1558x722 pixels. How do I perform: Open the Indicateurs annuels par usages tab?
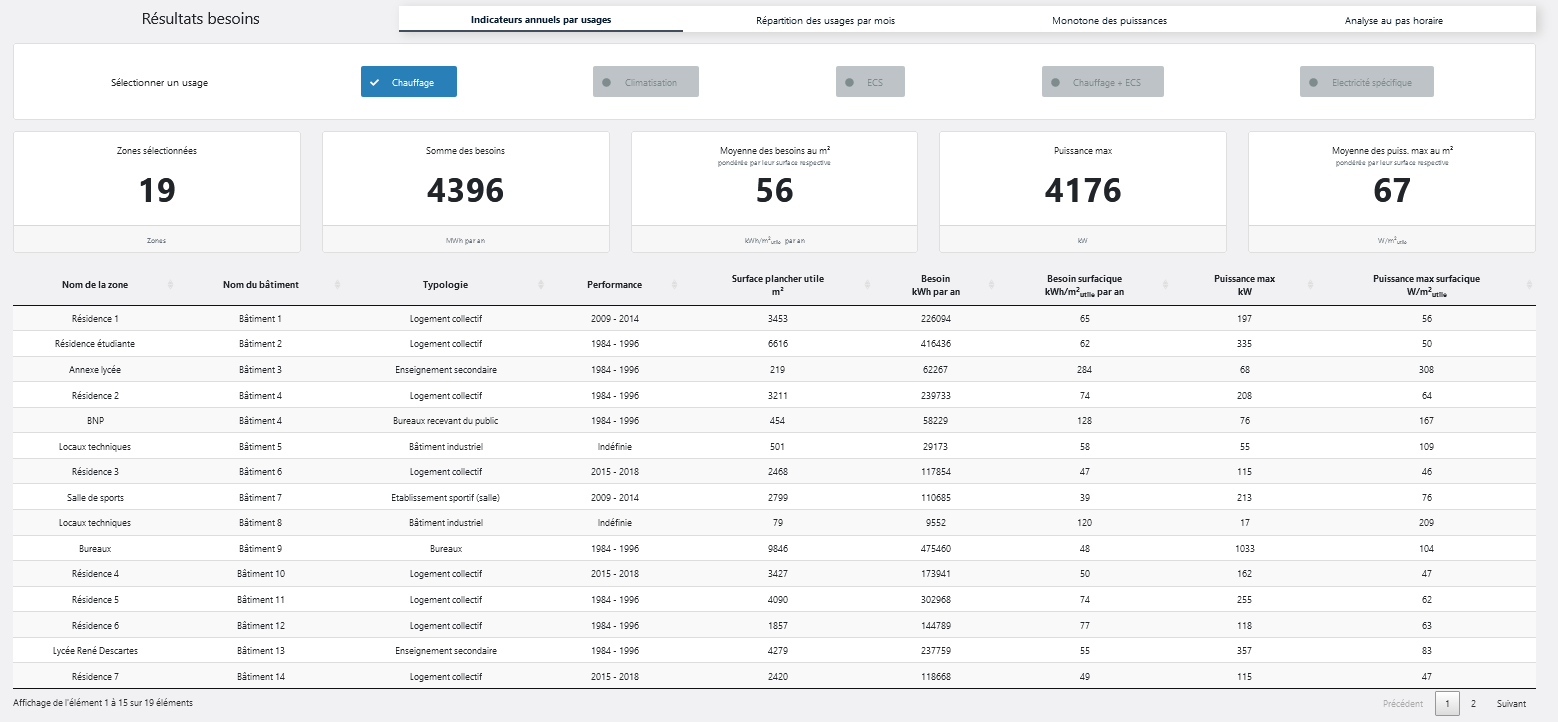(x=541, y=20)
